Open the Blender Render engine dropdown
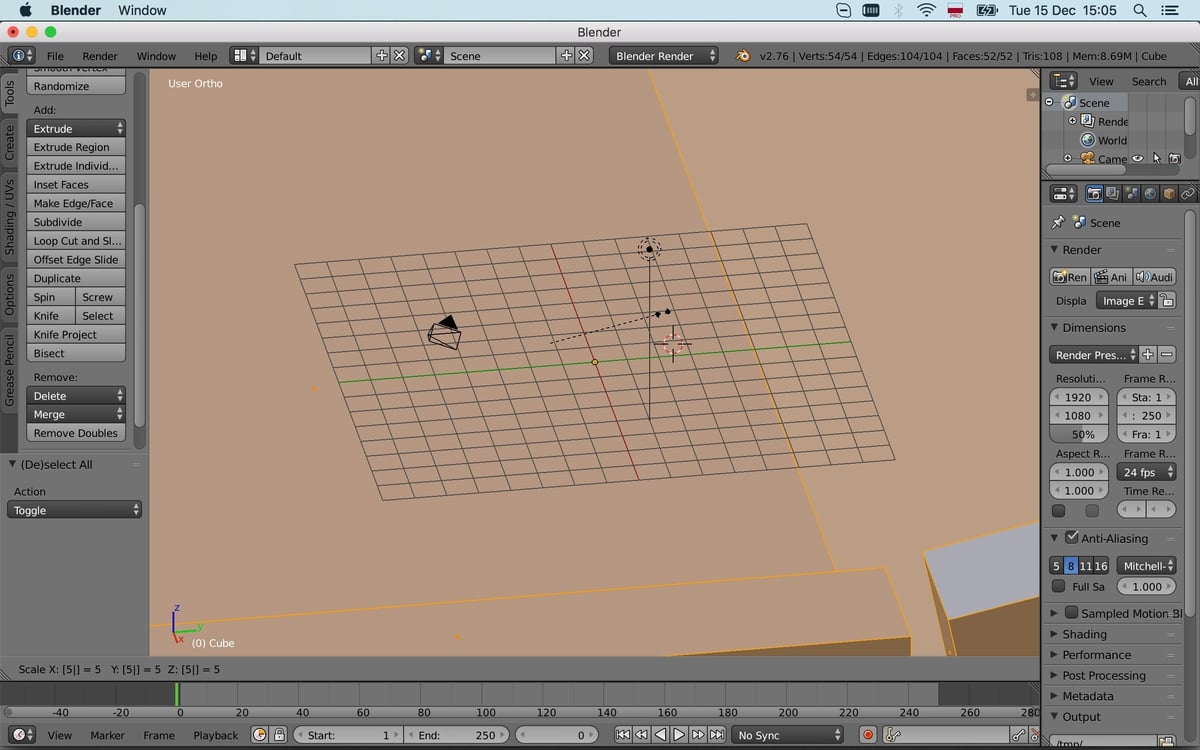Screen dimensions: 1200x750 [665, 56]
